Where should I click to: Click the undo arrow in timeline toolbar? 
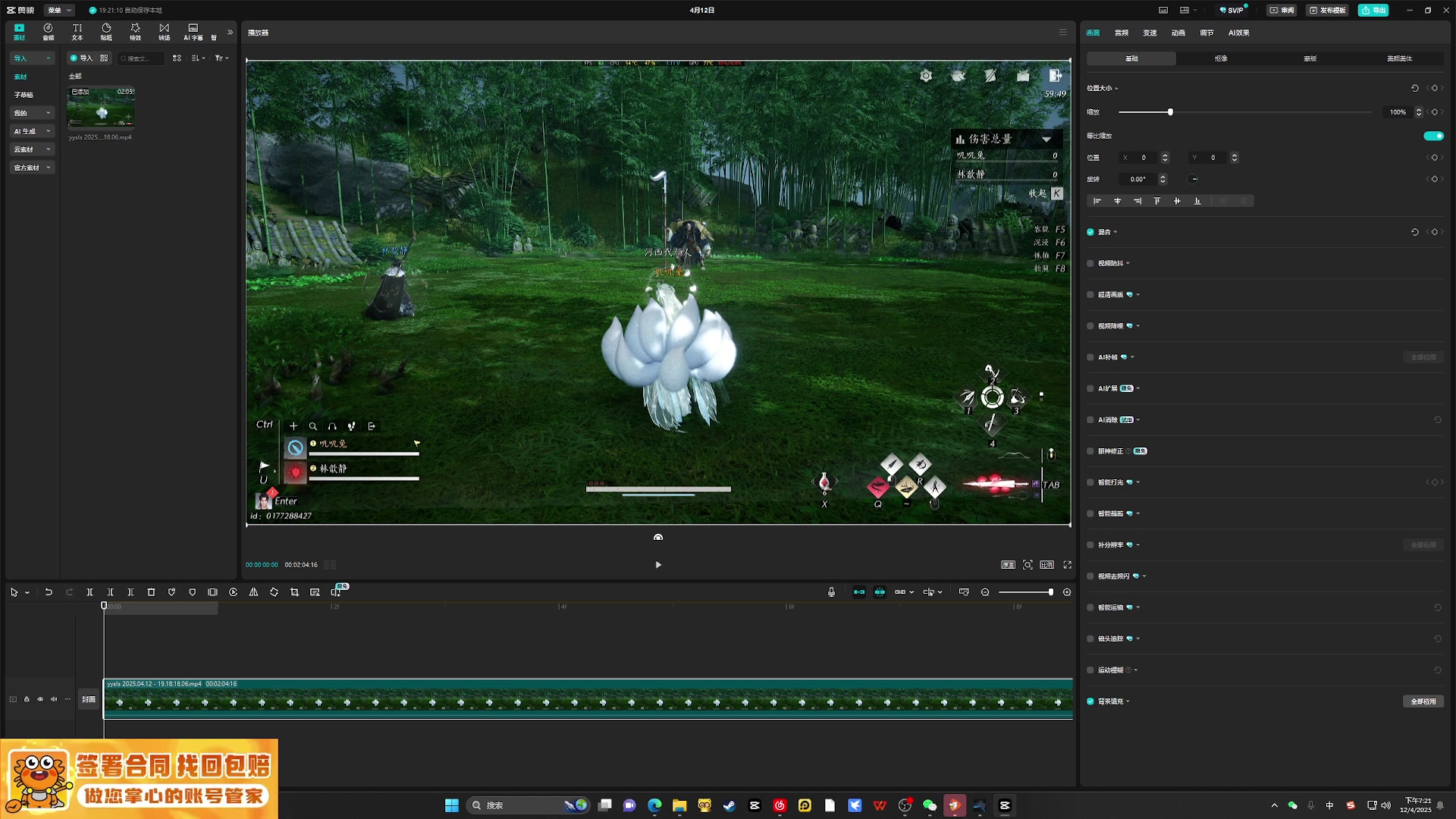[x=49, y=592]
